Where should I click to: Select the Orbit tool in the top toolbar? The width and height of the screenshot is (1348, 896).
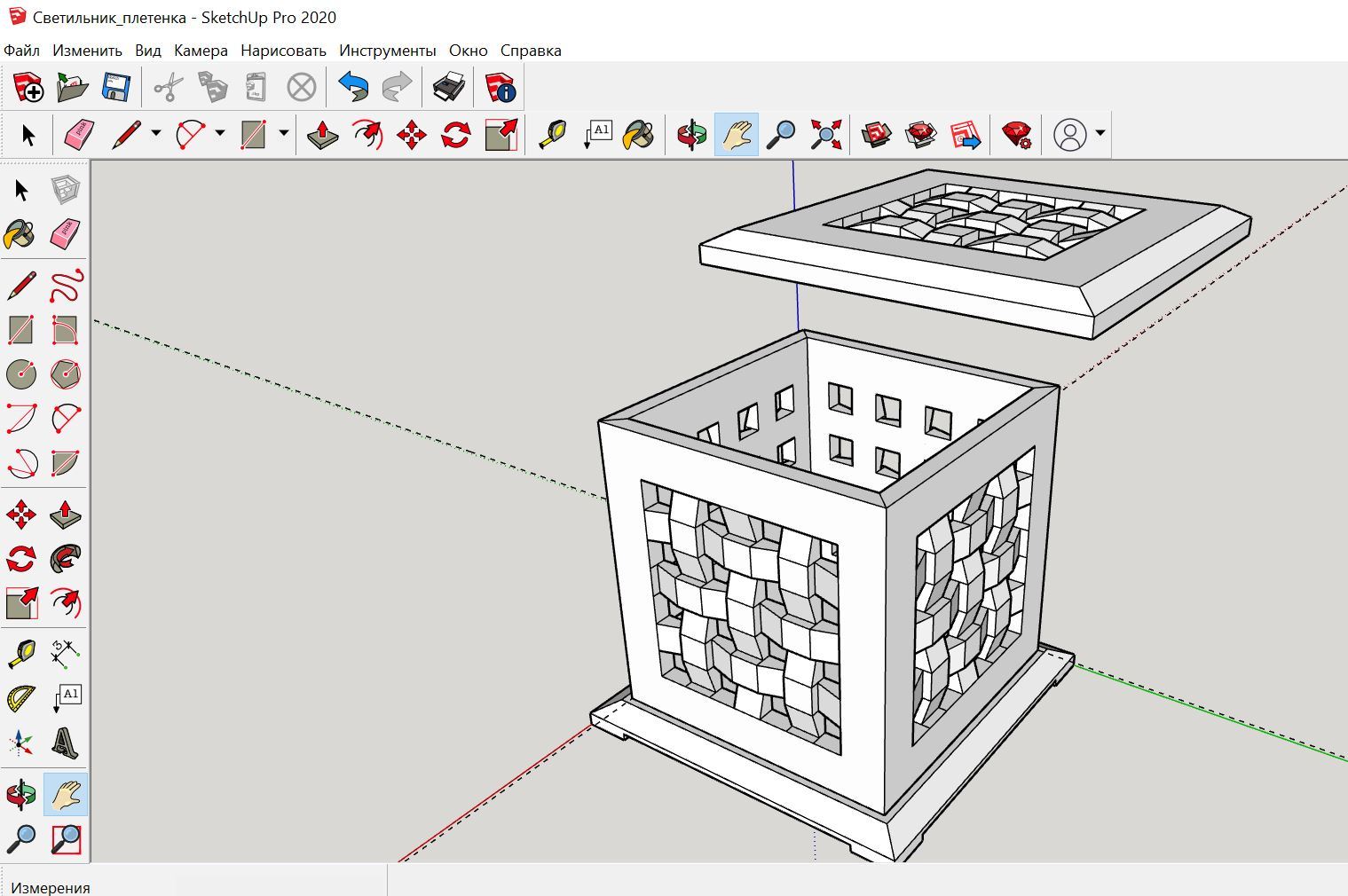click(x=691, y=135)
